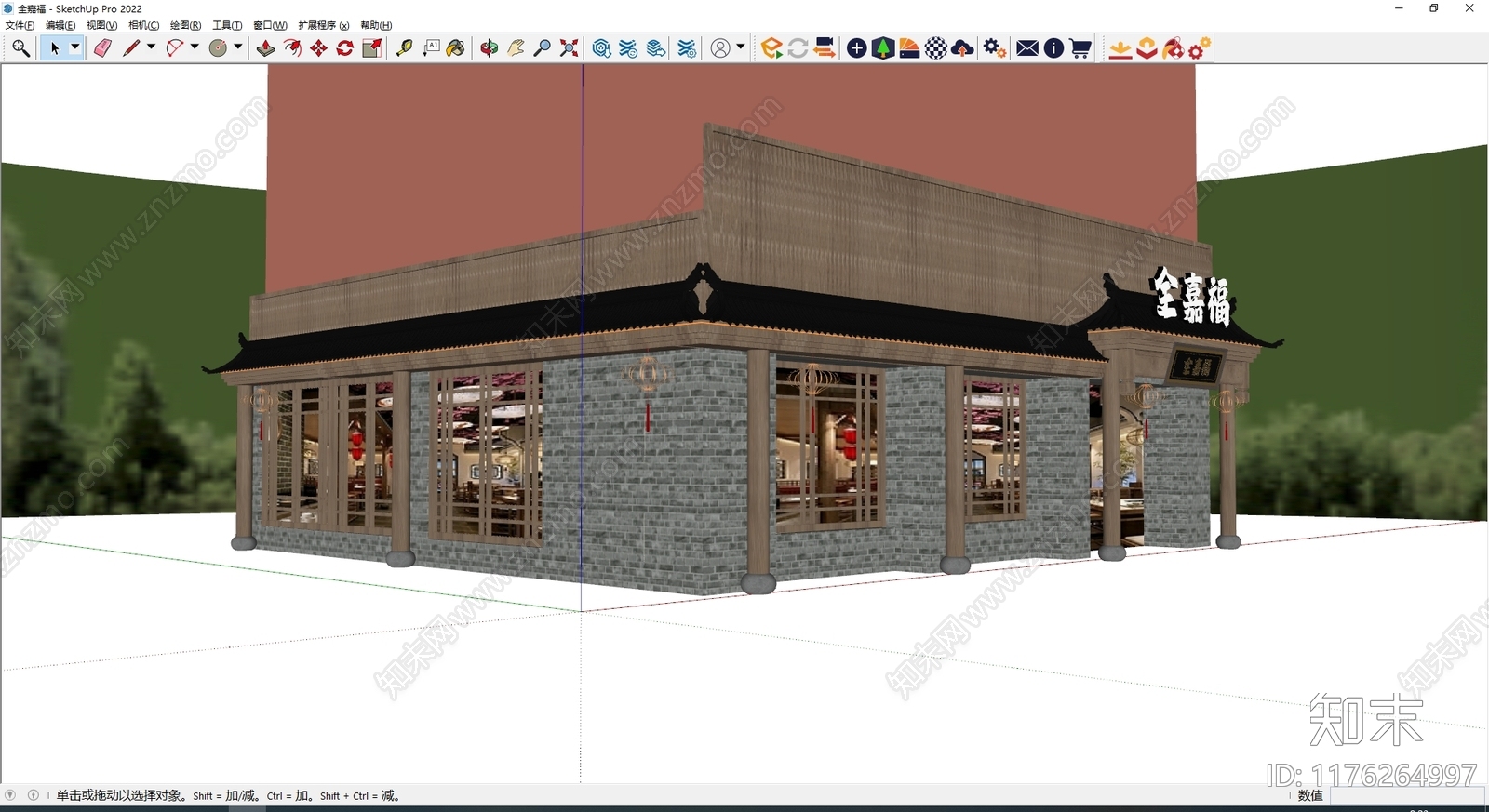Click the circled info status bar icon

tap(34, 795)
